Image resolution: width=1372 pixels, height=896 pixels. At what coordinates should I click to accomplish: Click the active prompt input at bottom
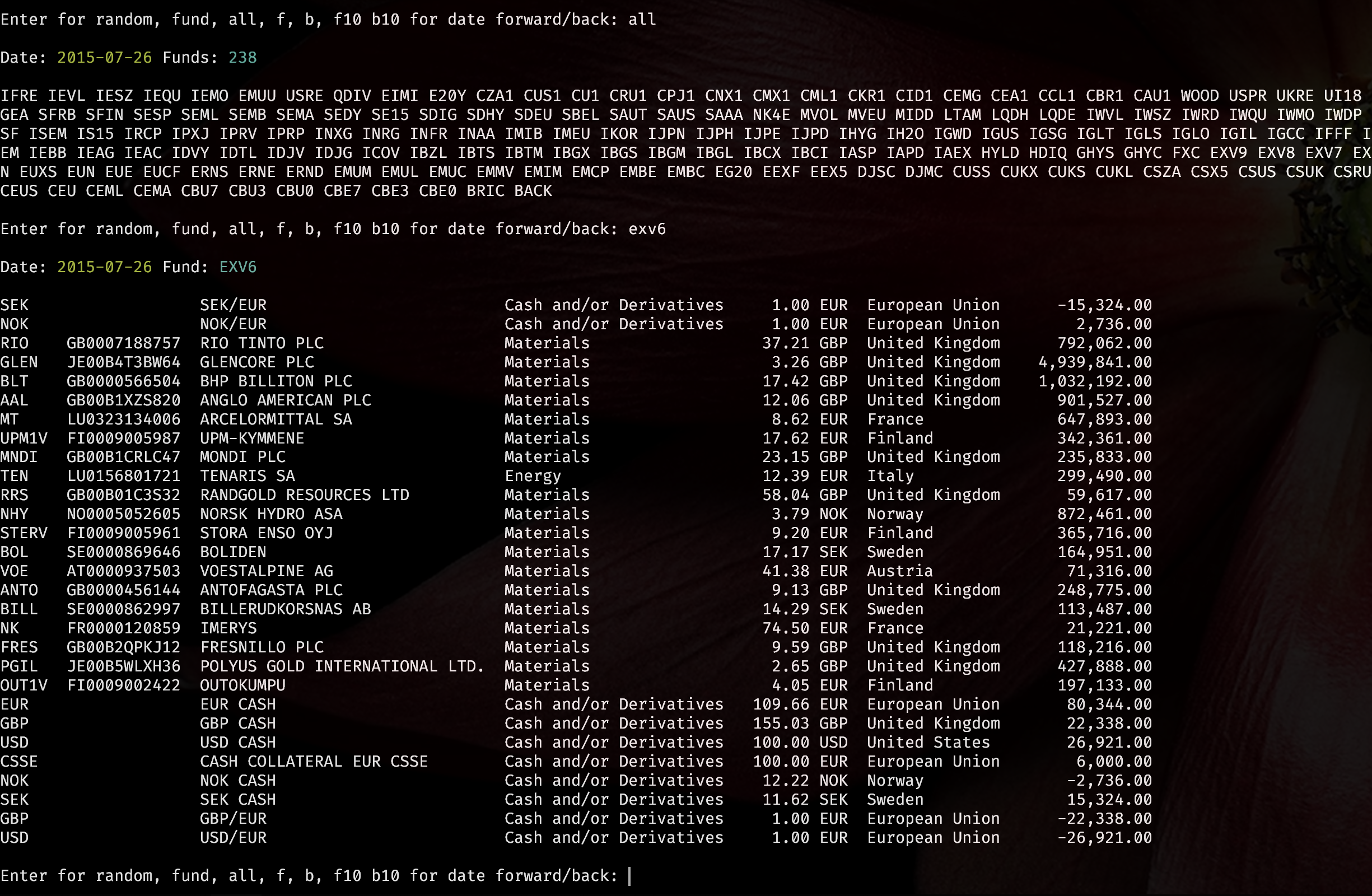[x=631, y=876]
